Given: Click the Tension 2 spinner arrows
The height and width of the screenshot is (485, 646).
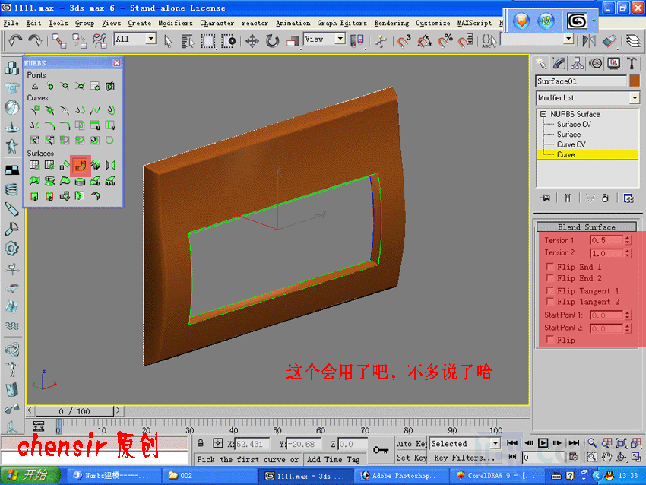Looking at the screenshot, I should 627,253.
